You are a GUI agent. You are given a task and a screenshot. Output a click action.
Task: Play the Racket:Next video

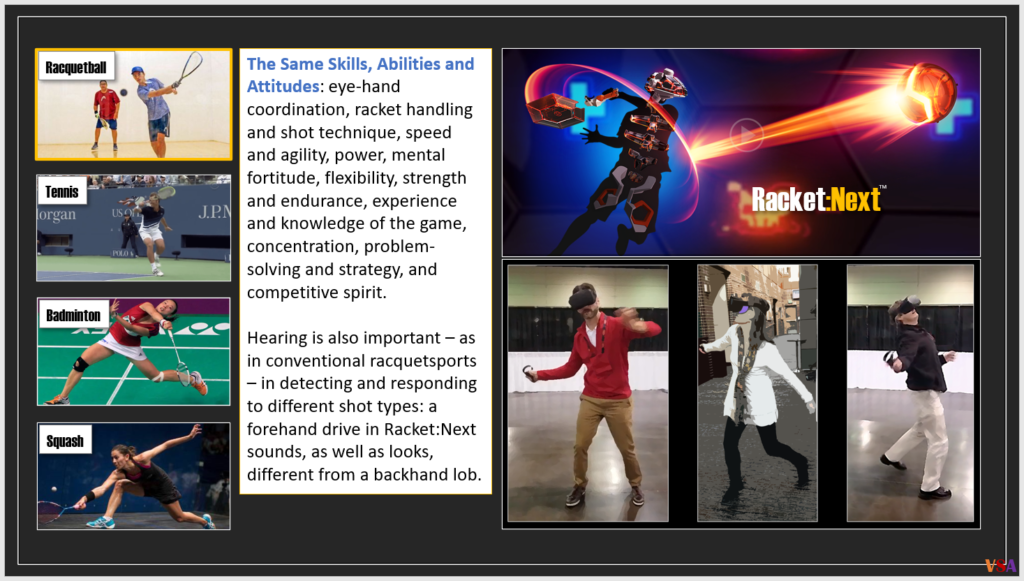tap(745, 134)
